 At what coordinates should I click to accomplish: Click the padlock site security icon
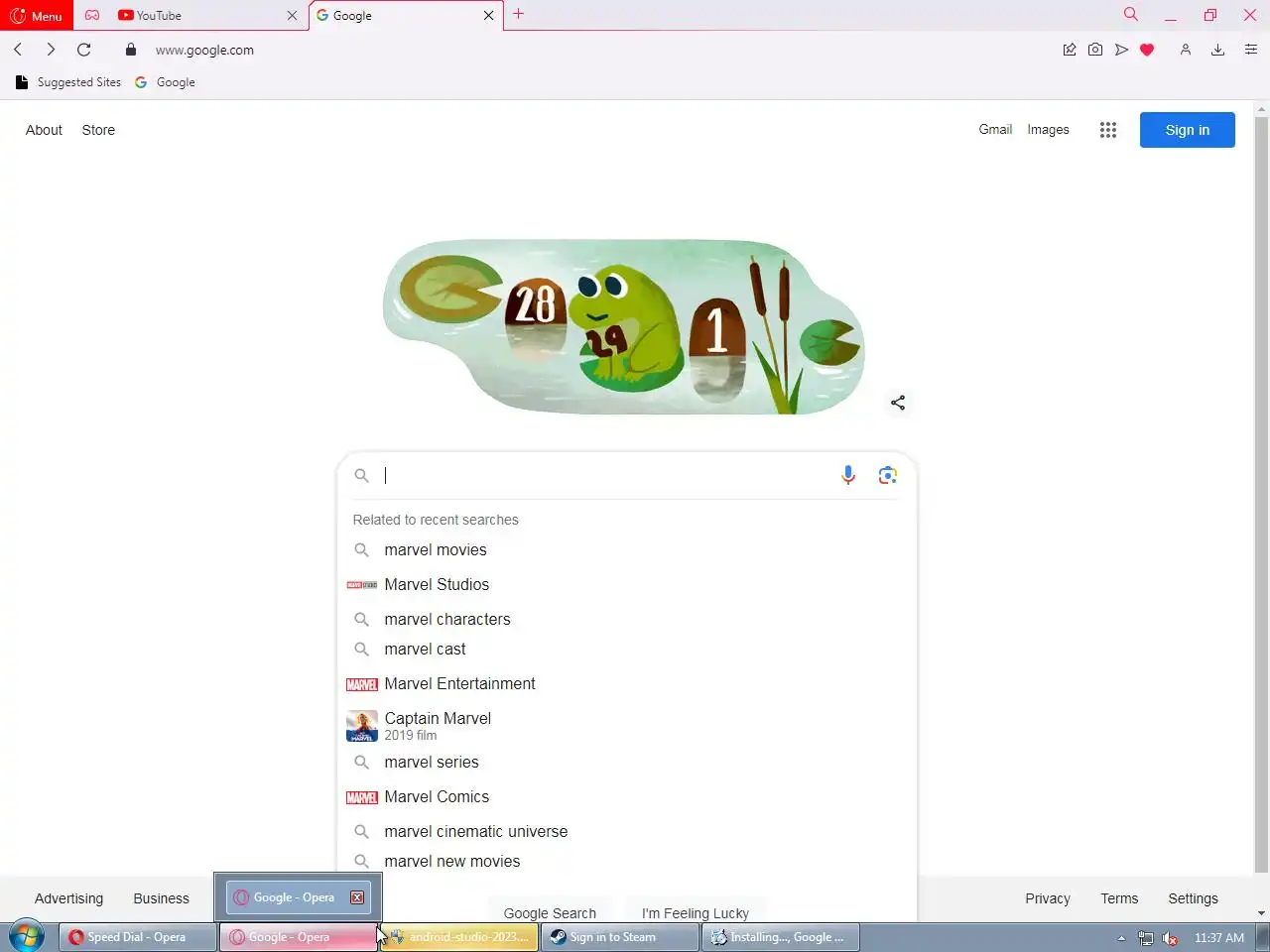coord(131,50)
